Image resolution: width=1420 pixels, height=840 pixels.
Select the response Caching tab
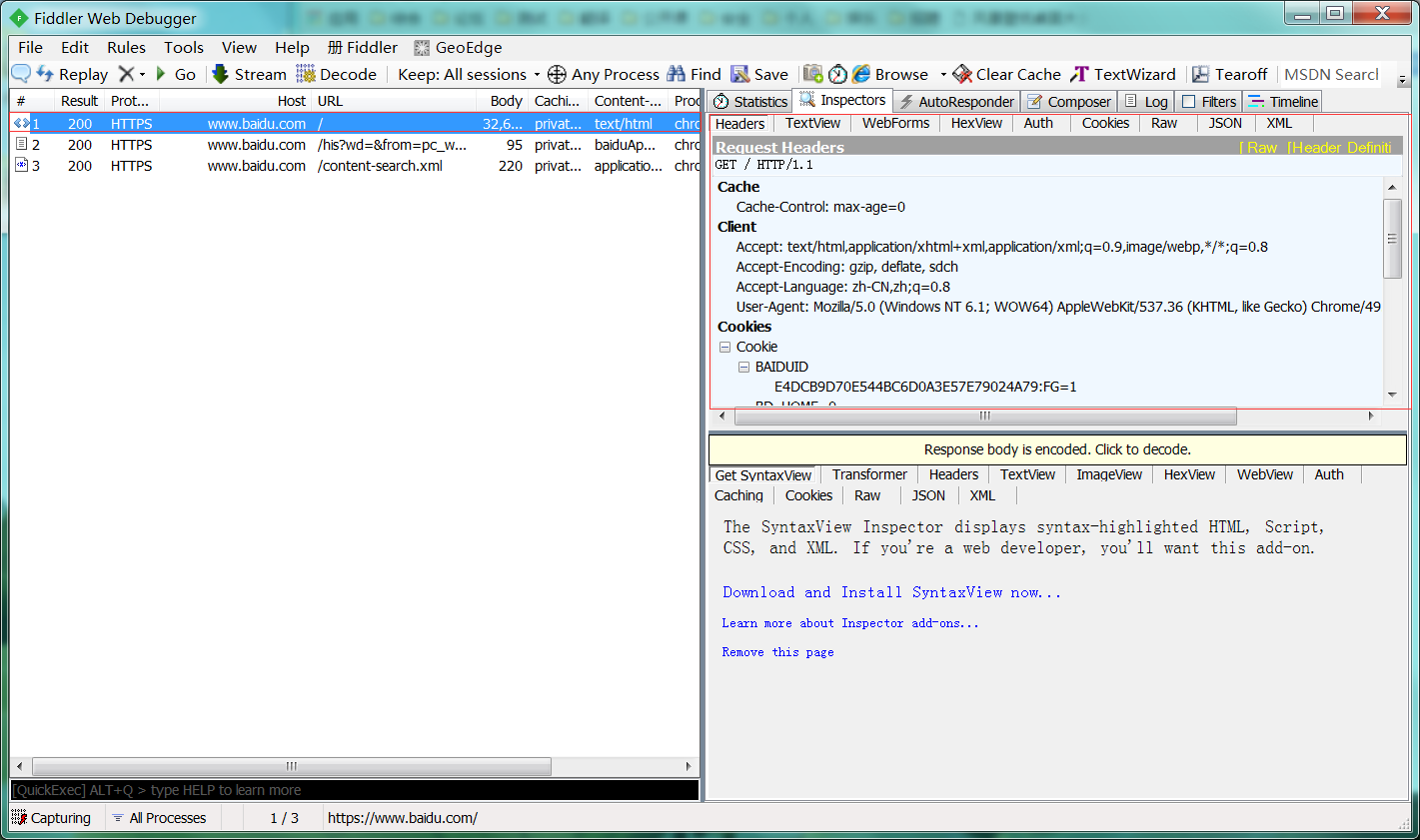coord(738,495)
